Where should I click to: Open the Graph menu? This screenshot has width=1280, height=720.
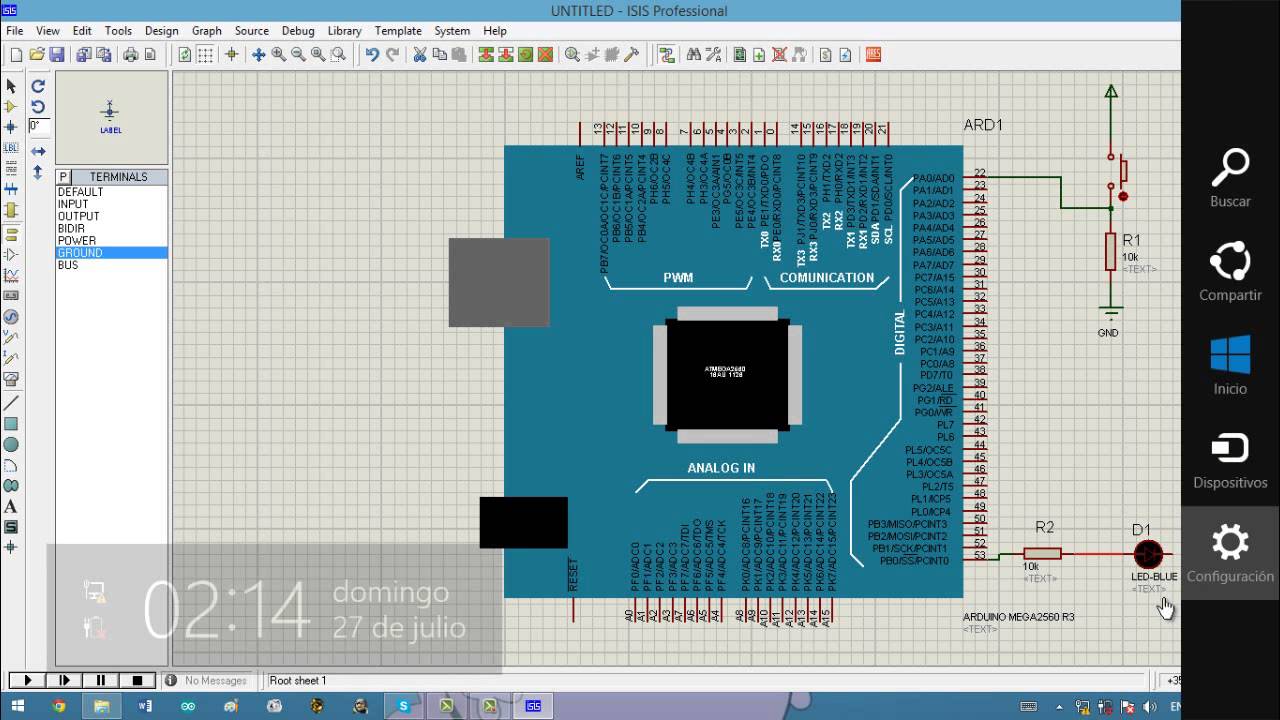coord(207,31)
